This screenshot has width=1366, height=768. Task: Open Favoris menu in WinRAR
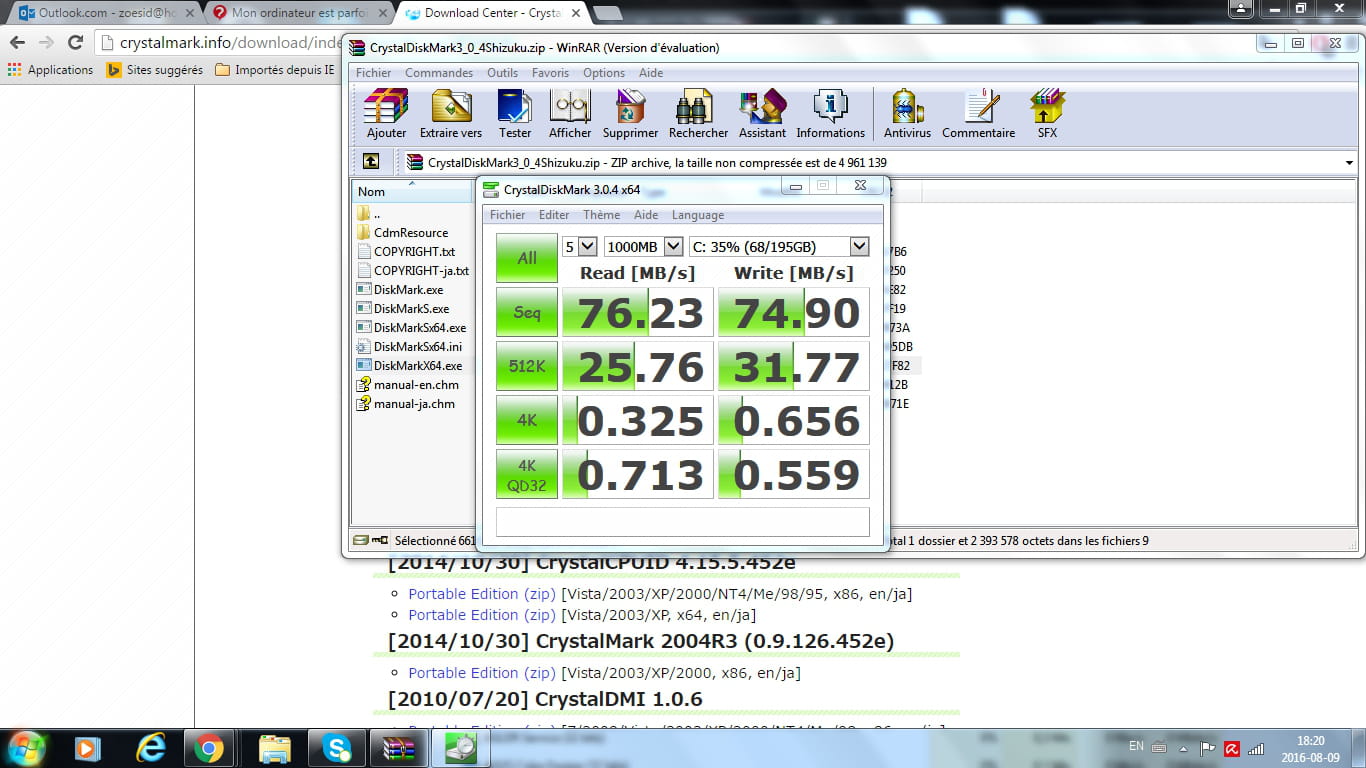tap(550, 73)
